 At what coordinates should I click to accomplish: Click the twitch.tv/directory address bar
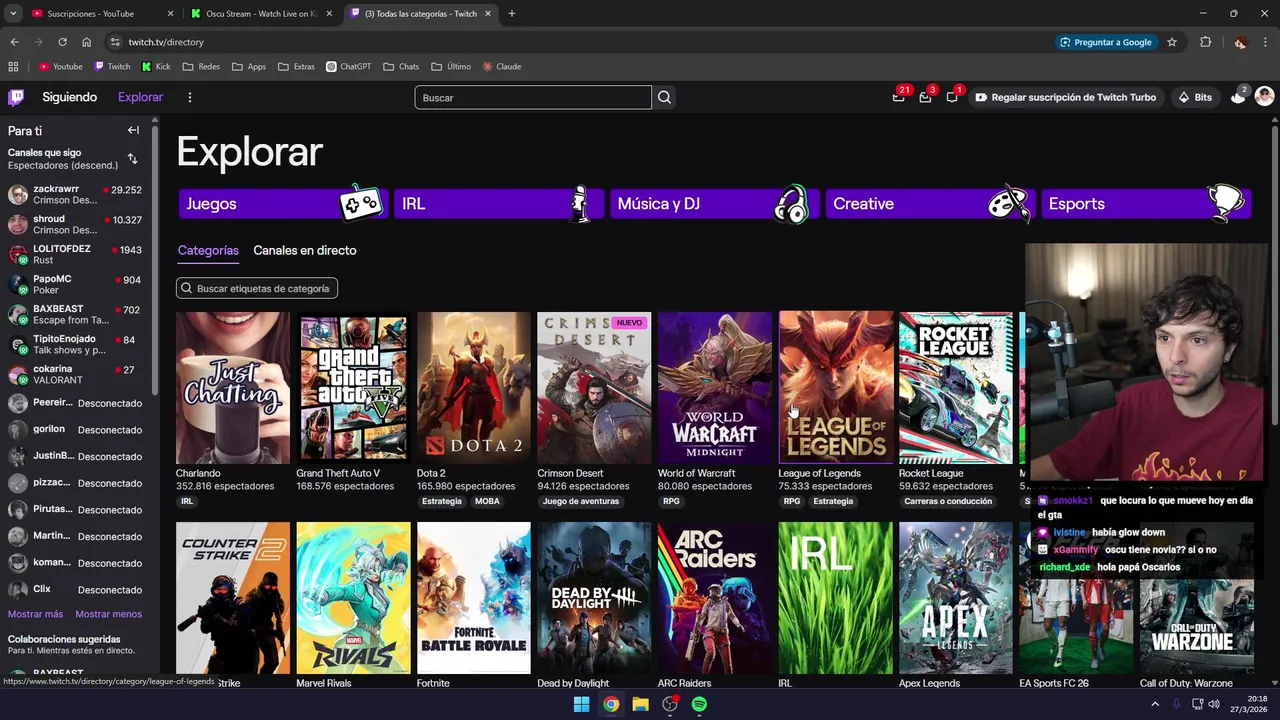click(580, 42)
